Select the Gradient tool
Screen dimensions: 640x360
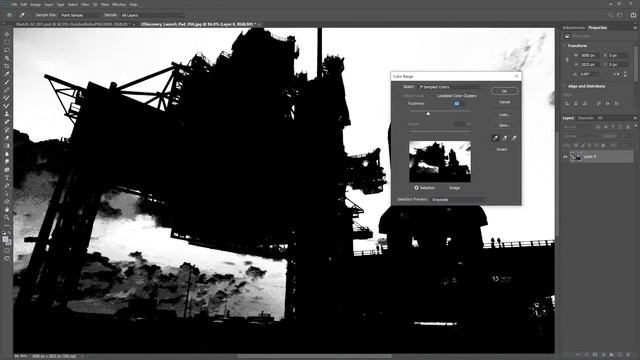pos(7,146)
